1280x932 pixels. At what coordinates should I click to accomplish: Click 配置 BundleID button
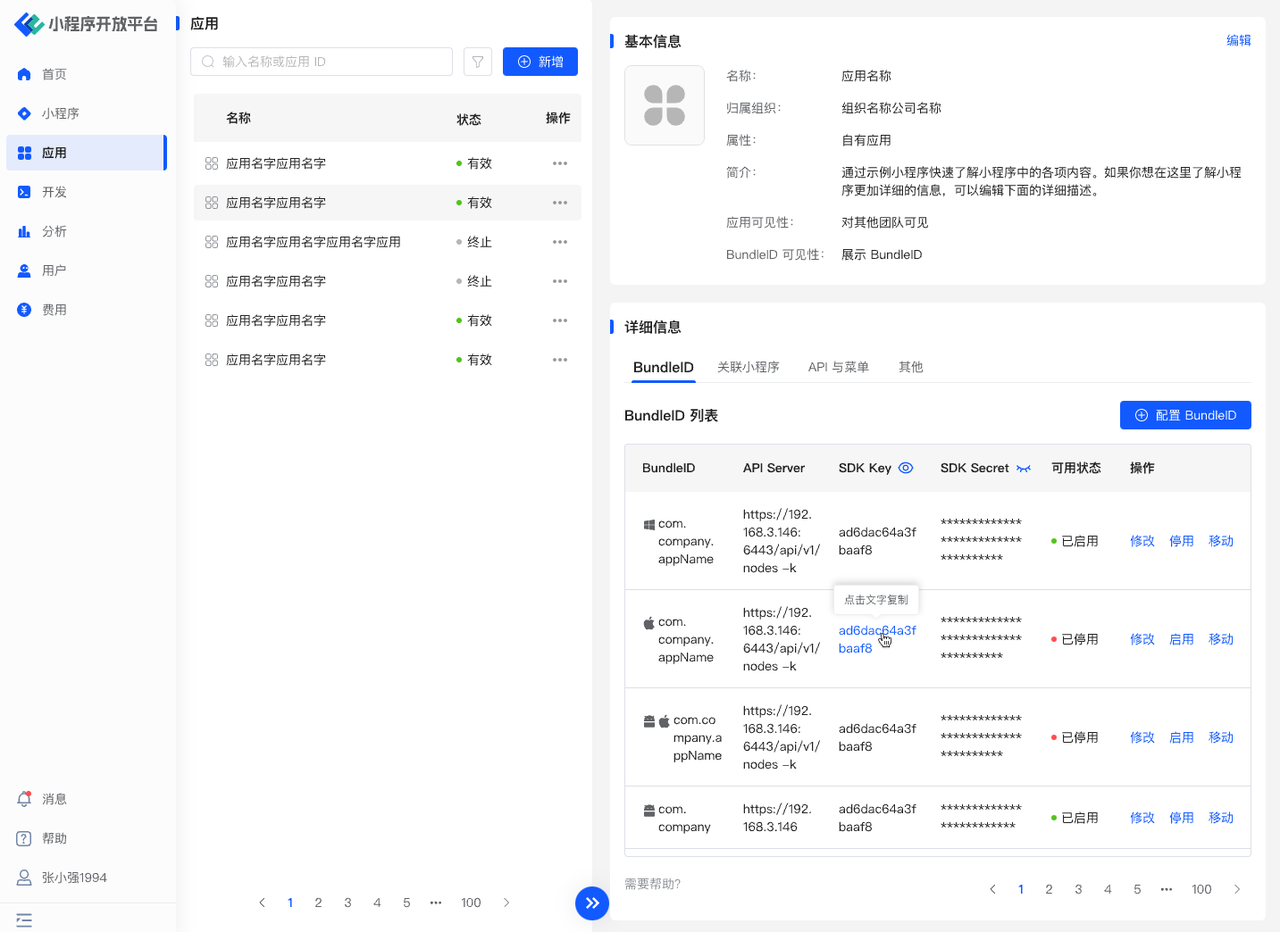pyautogui.click(x=1185, y=415)
